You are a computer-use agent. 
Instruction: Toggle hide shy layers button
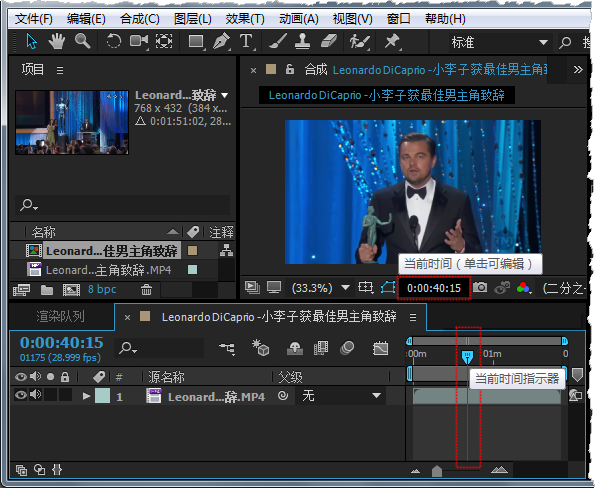pos(294,348)
